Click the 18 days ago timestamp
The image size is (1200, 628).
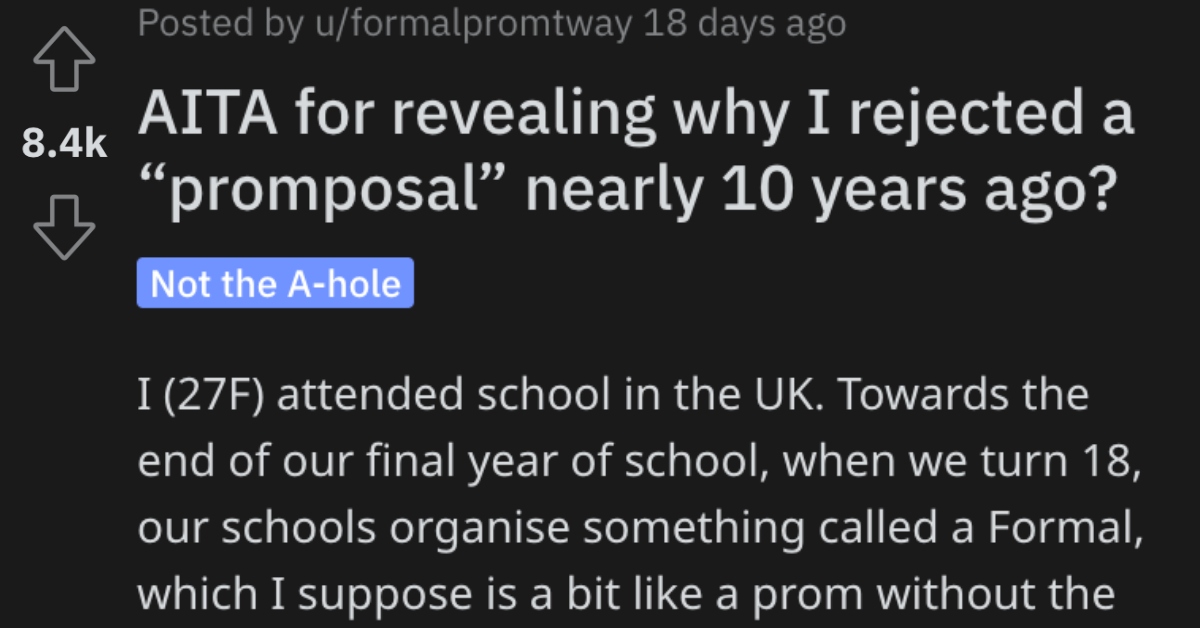click(744, 22)
